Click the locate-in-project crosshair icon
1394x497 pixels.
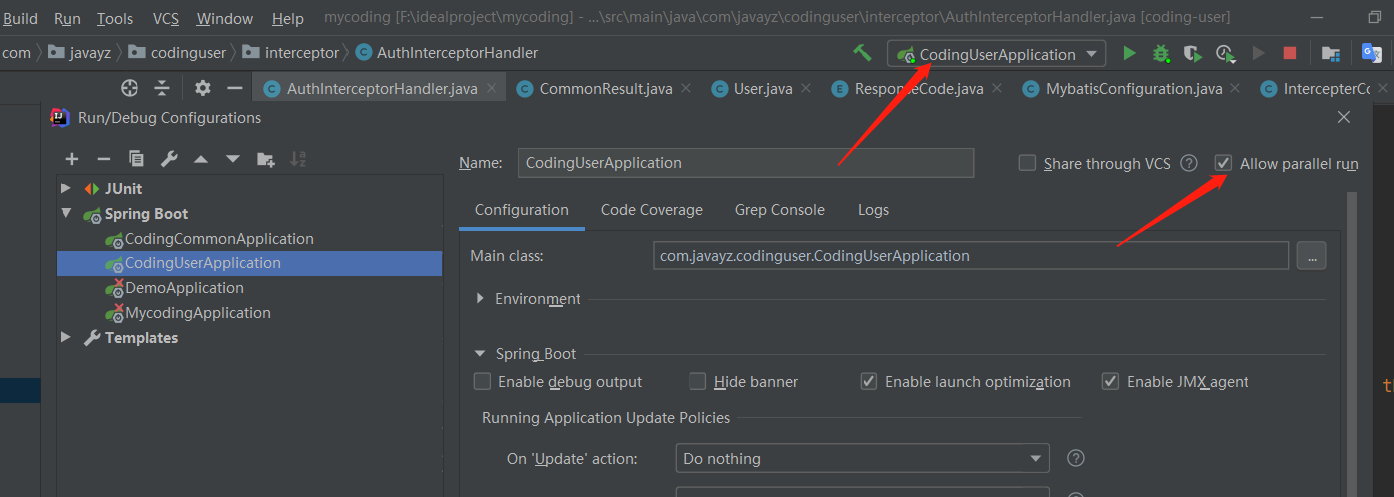(129, 88)
